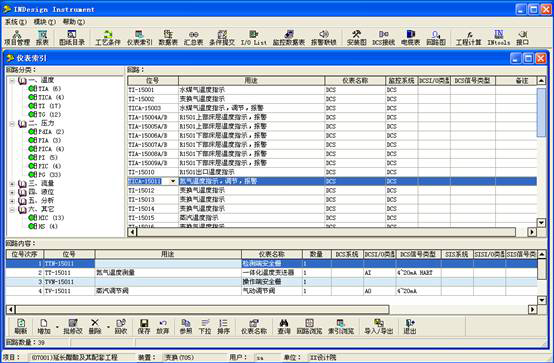The image size is (554, 363).
Task: Click the 刷新 refresh icon
Action: 21,326
